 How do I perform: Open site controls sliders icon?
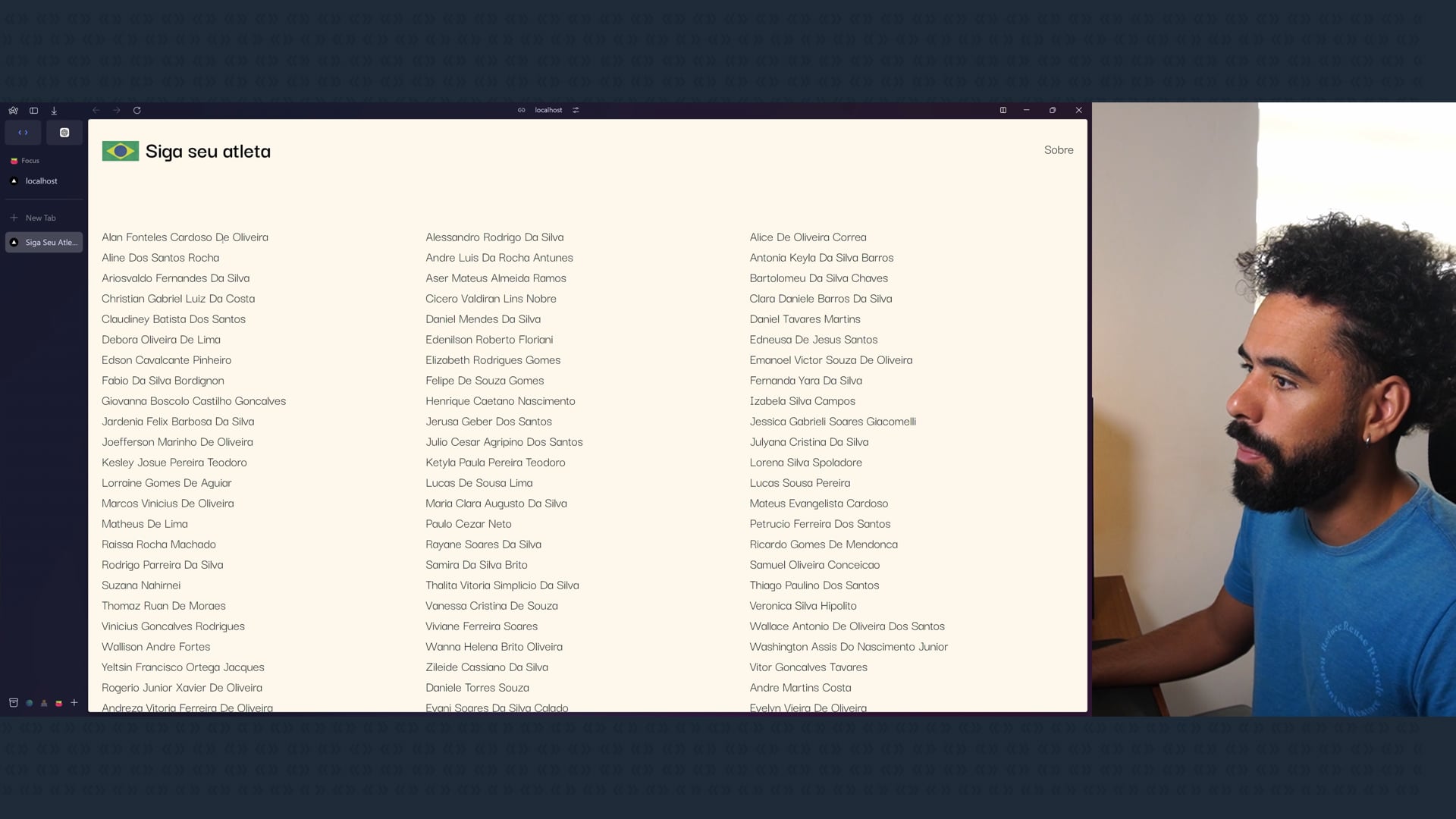coord(576,111)
